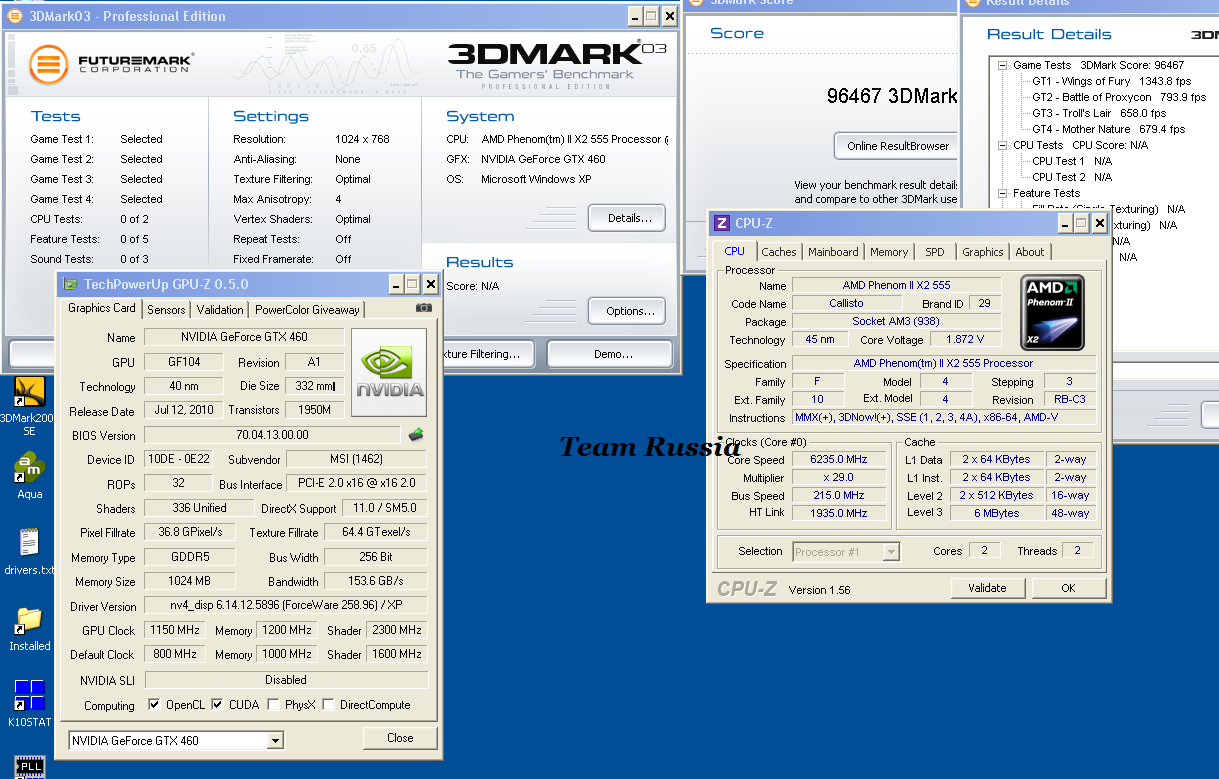Toggle the OpenCL checkbox in GPU-Z
This screenshot has height=779, width=1219.
click(x=154, y=705)
